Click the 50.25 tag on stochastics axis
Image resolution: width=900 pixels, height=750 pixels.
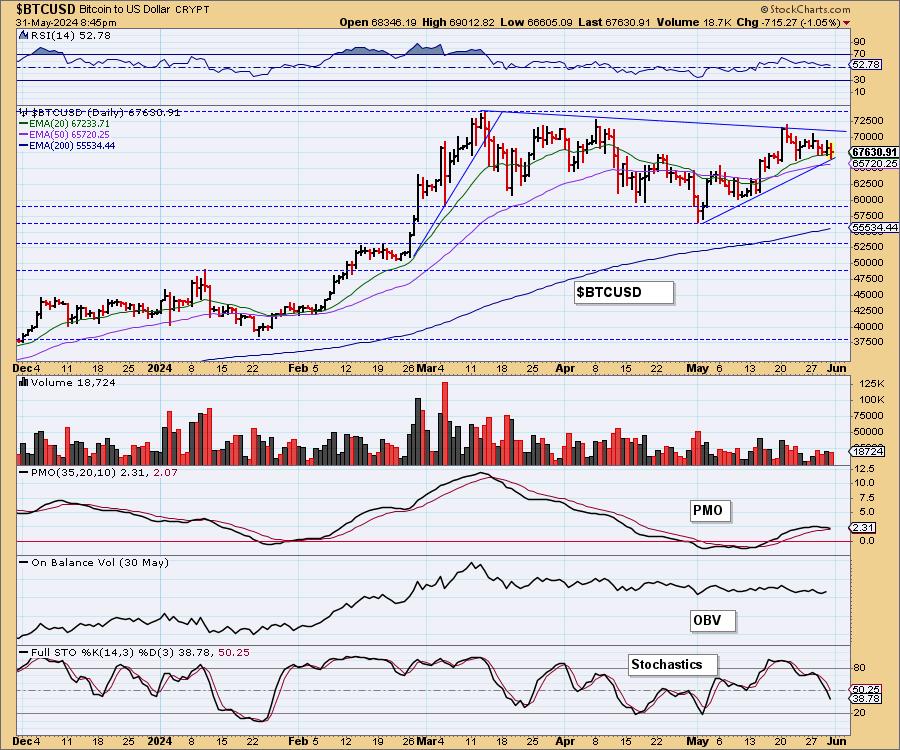(x=866, y=690)
